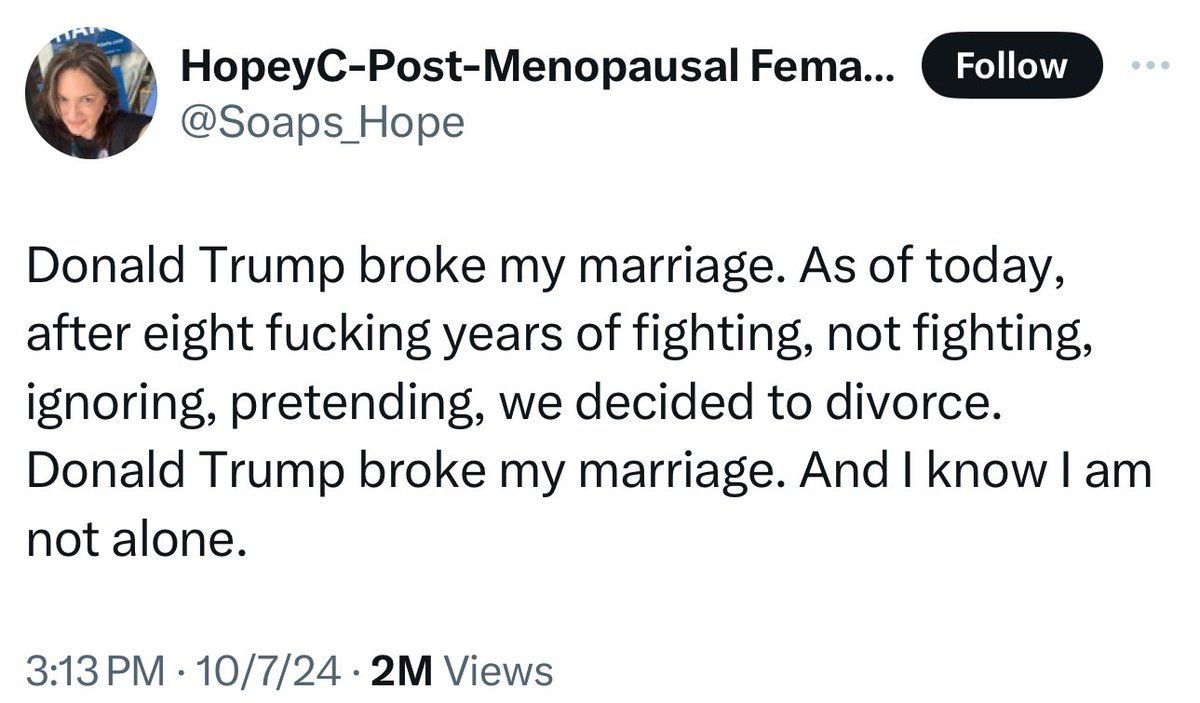Select the bold 2M number
The height and width of the screenshot is (703, 1200).
click(x=400, y=669)
